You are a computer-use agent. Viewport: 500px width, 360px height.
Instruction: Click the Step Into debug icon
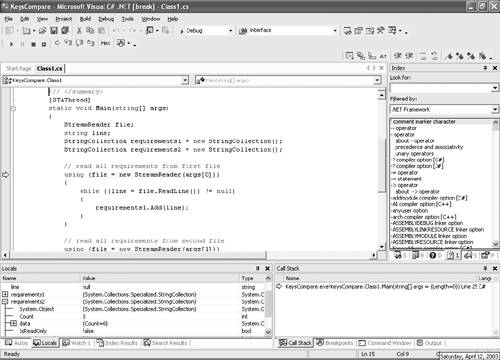(x=68, y=43)
